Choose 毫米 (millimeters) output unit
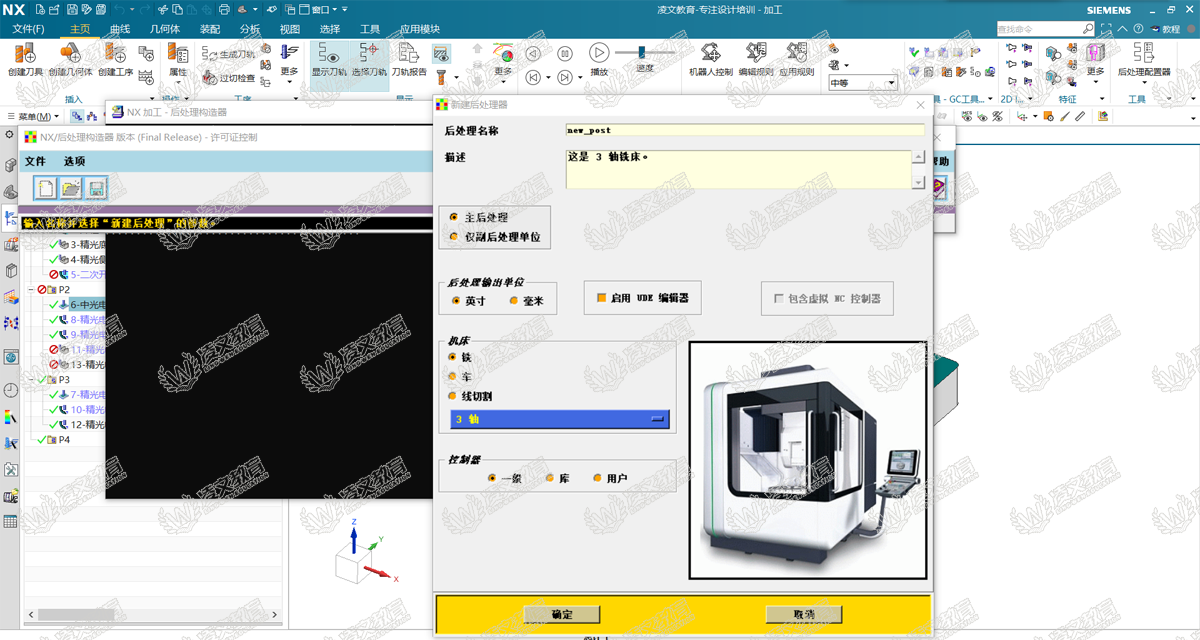1200x640 pixels. tap(514, 300)
